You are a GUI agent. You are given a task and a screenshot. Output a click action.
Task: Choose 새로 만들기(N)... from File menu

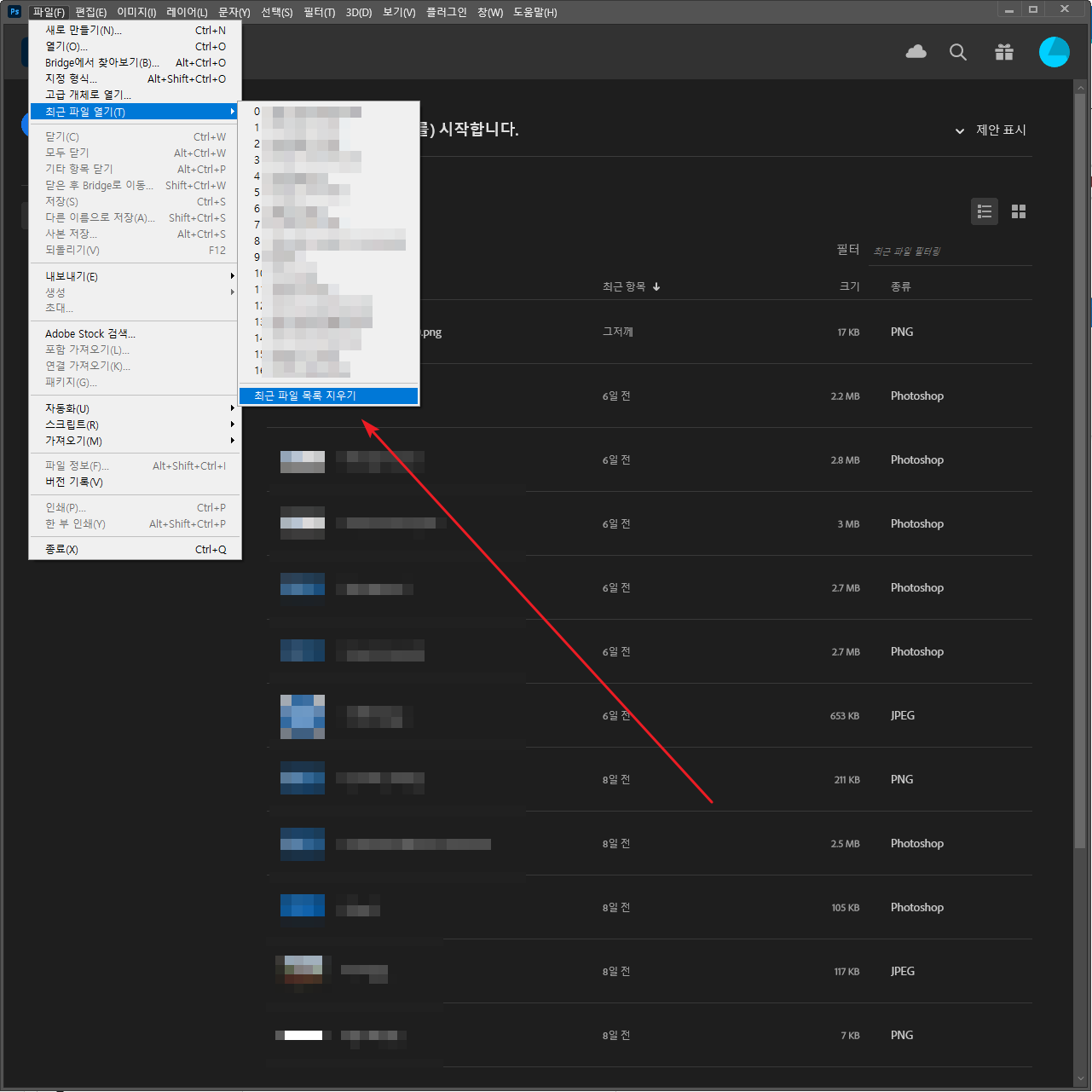click(x=136, y=30)
